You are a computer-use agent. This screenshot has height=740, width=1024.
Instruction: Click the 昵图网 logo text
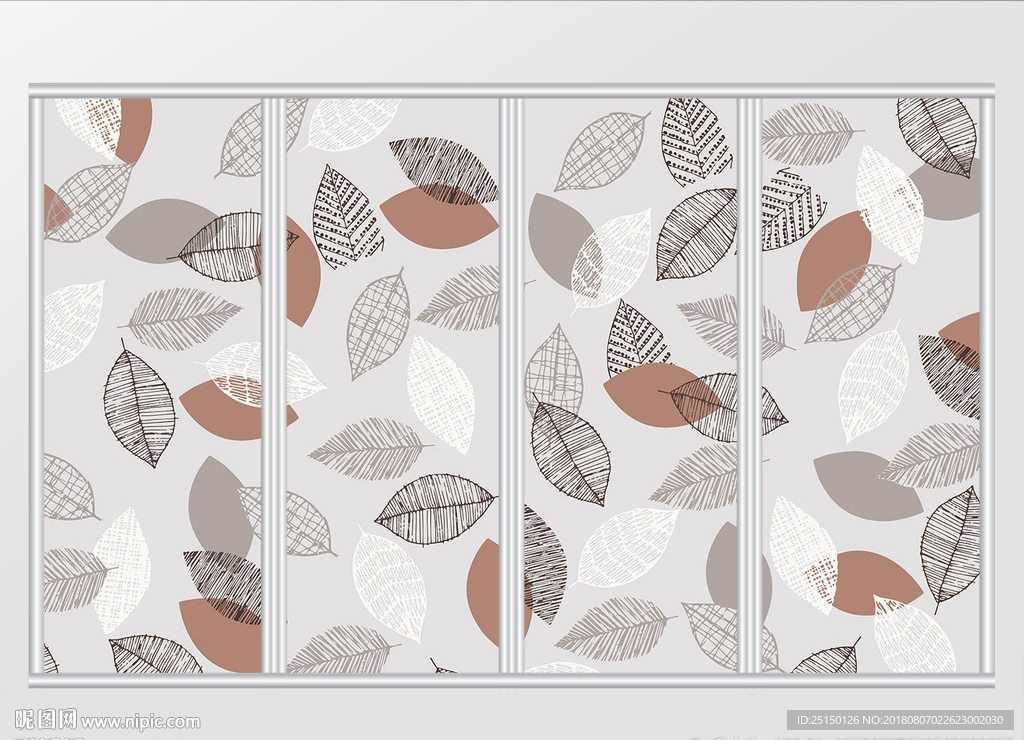click(x=46, y=720)
